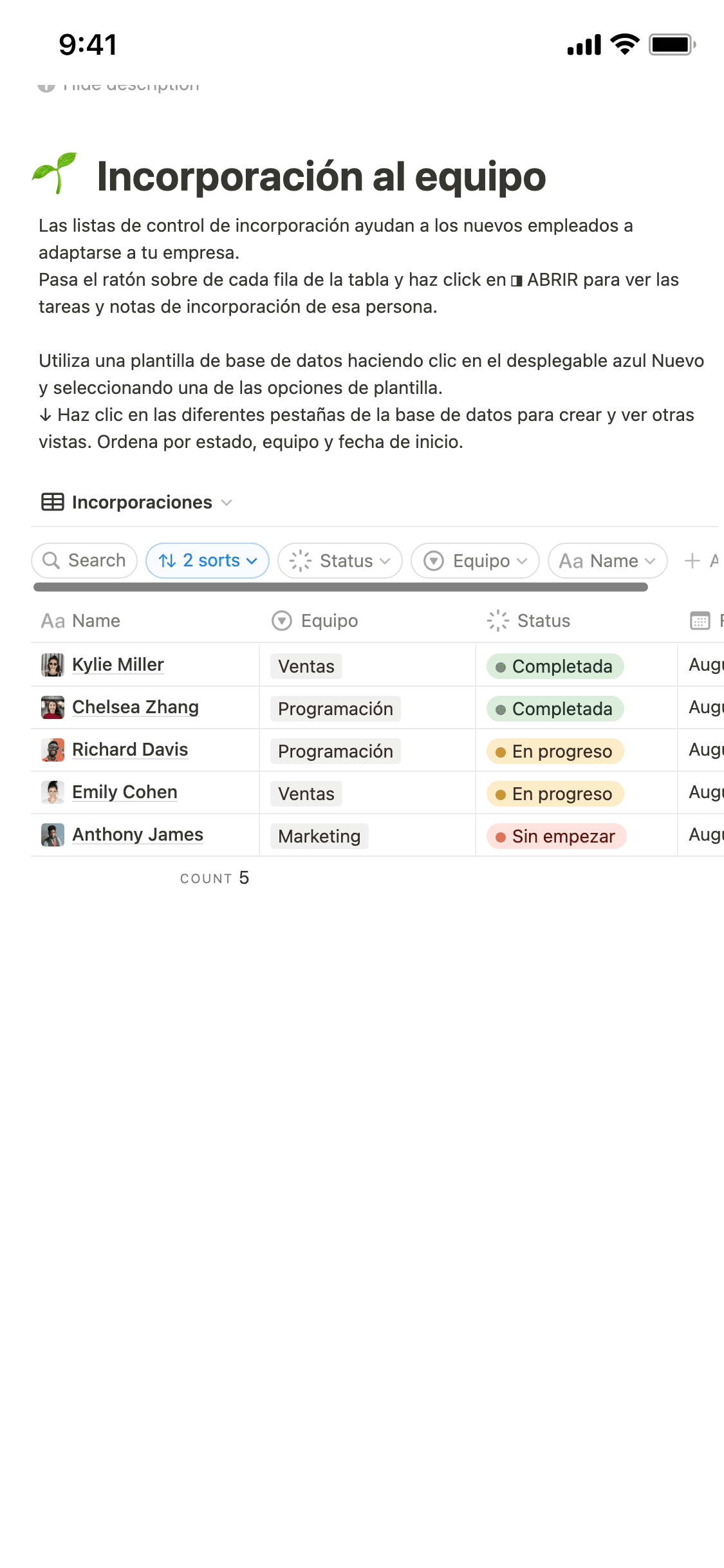Open the Richard Davis page link
The width and height of the screenshot is (724, 1568).
coord(130,750)
